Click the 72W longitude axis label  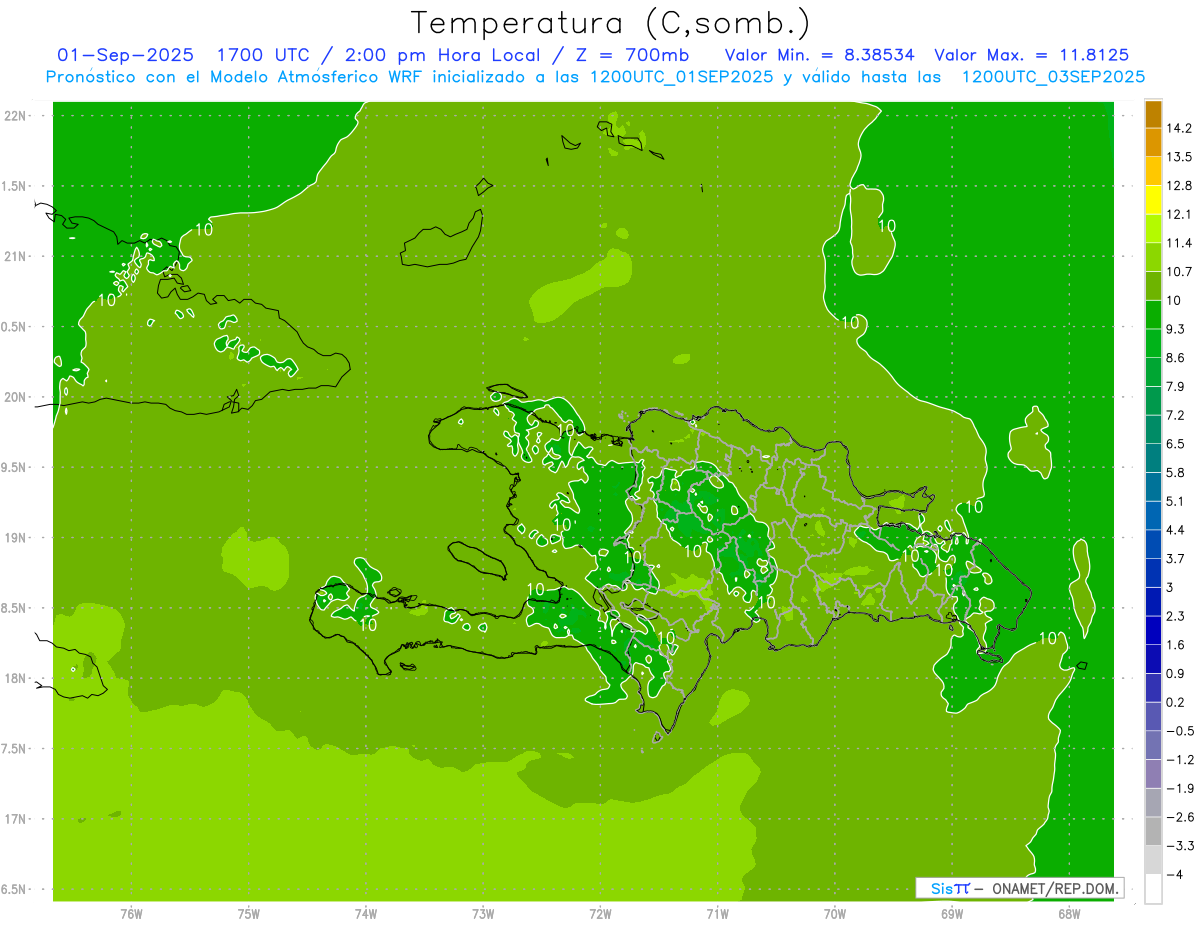pyautogui.click(x=600, y=914)
